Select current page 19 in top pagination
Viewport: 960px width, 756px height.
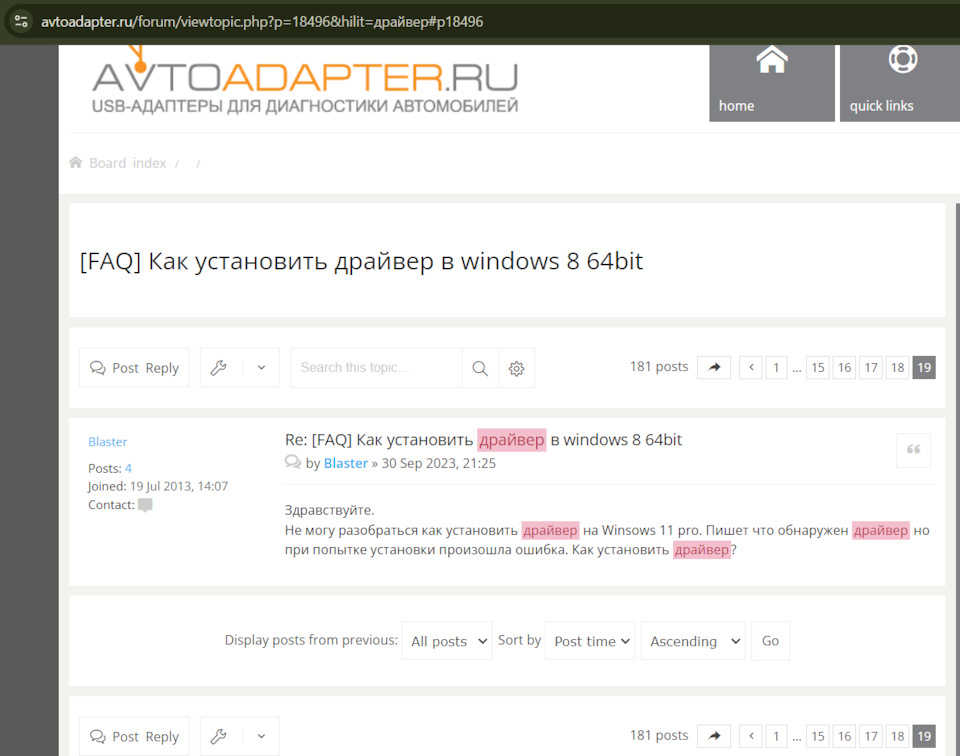[924, 367]
